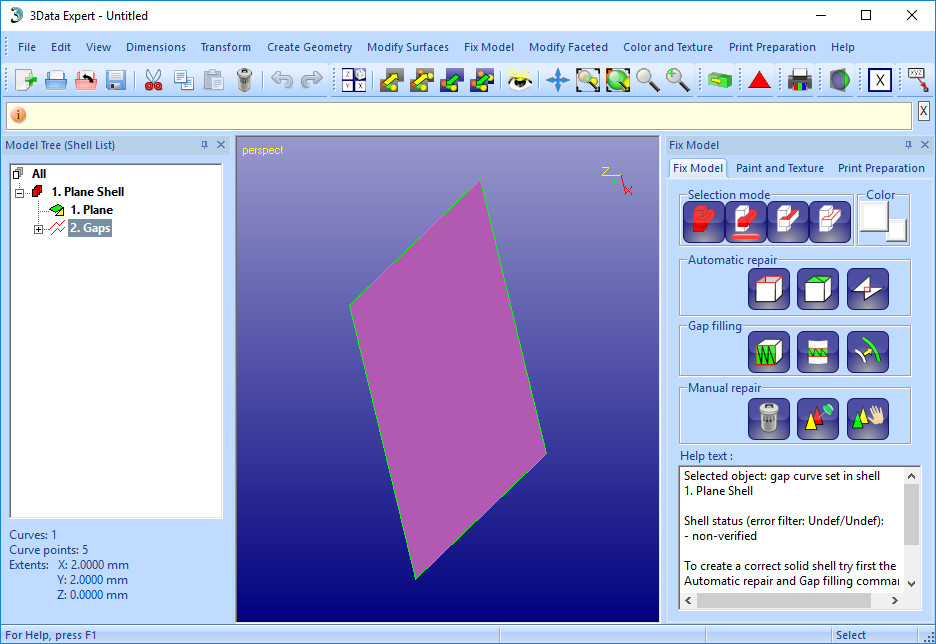
Task: Open the Create Geometry menu
Action: click(309, 47)
